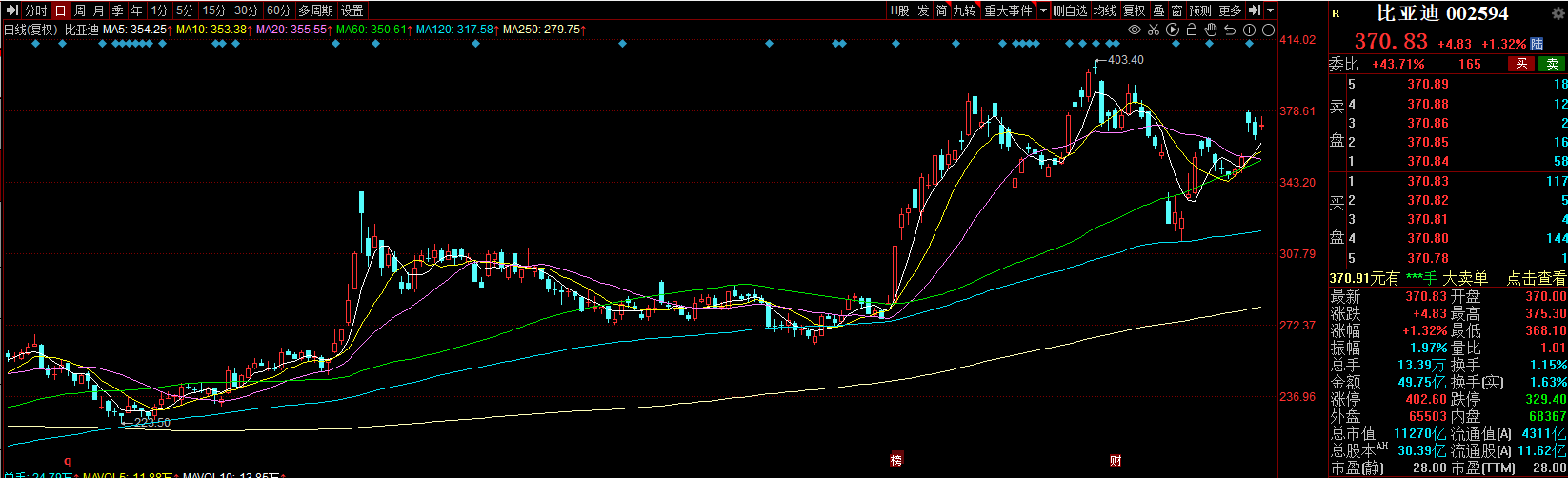The width and height of the screenshot is (1568, 478).
Task: Click buy level 1 price 370.83
Action: click(x=1427, y=181)
